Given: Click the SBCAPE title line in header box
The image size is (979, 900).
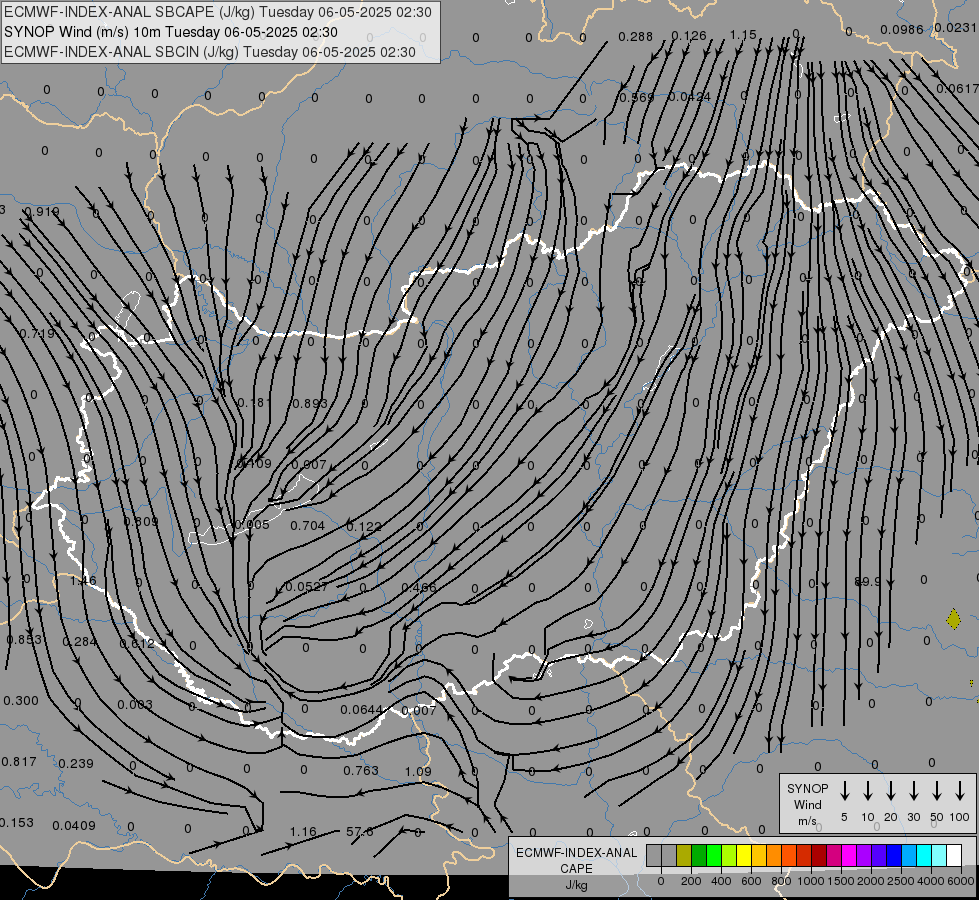Looking at the screenshot, I should pos(218,12).
